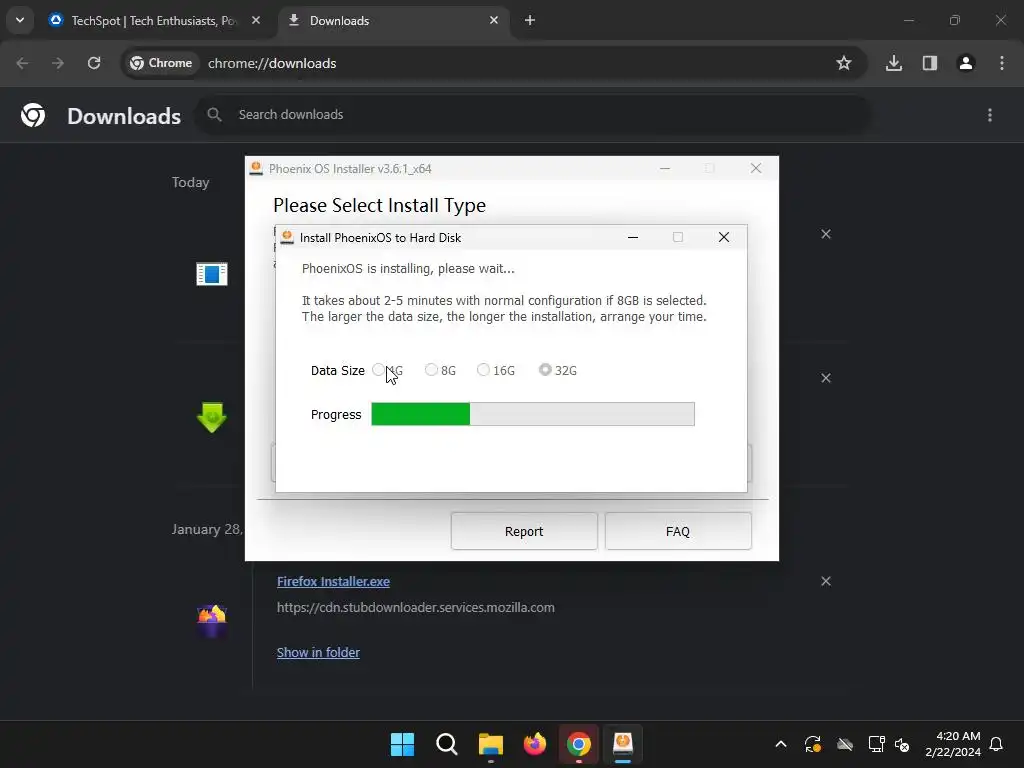Click the muted volume tray icon

point(902,744)
